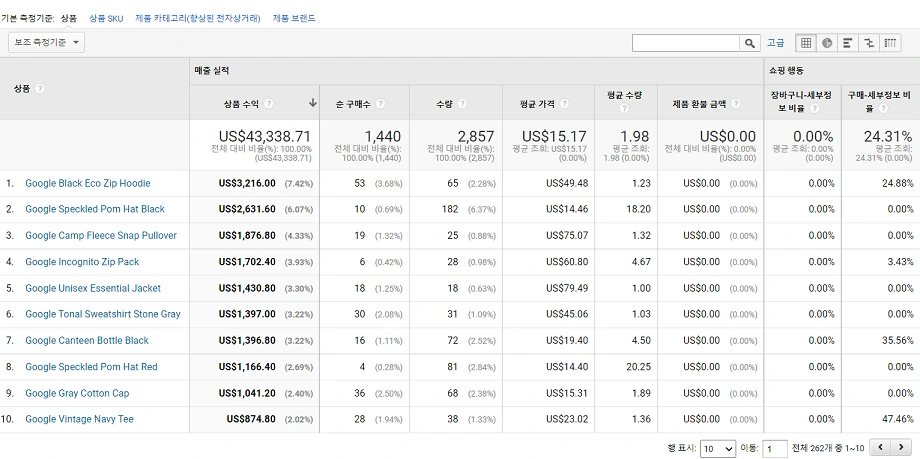
Task: Open Google Tonal Sweatshirt Stone Gray
Action: [103, 314]
